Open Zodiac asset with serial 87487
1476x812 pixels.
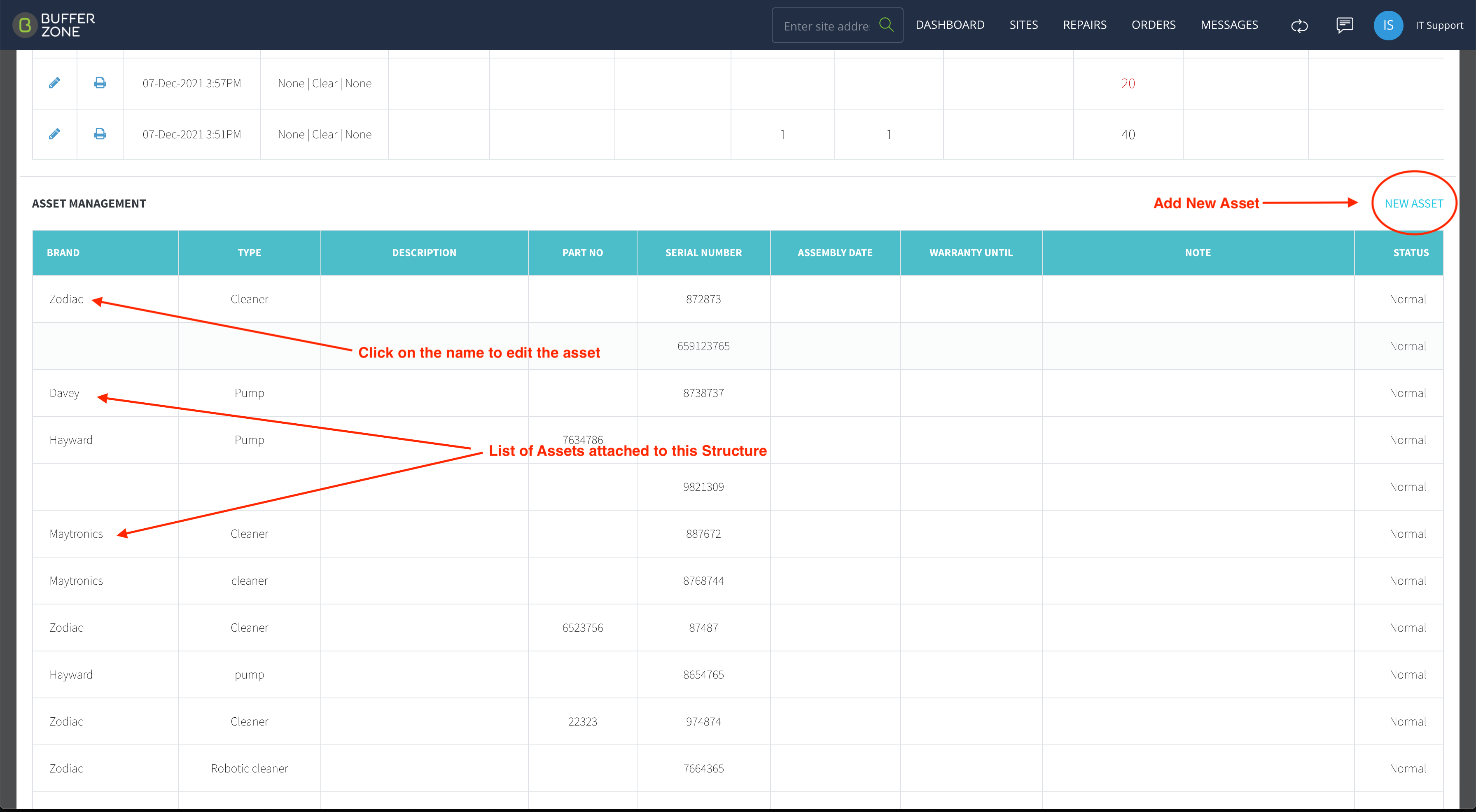(66, 628)
